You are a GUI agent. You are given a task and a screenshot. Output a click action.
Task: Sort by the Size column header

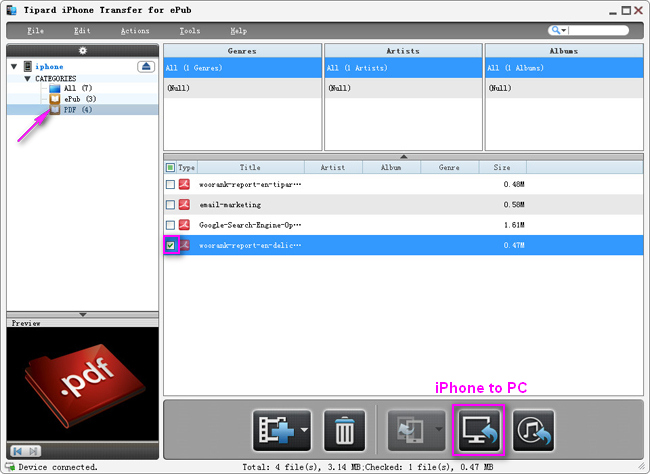(x=502, y=168)
